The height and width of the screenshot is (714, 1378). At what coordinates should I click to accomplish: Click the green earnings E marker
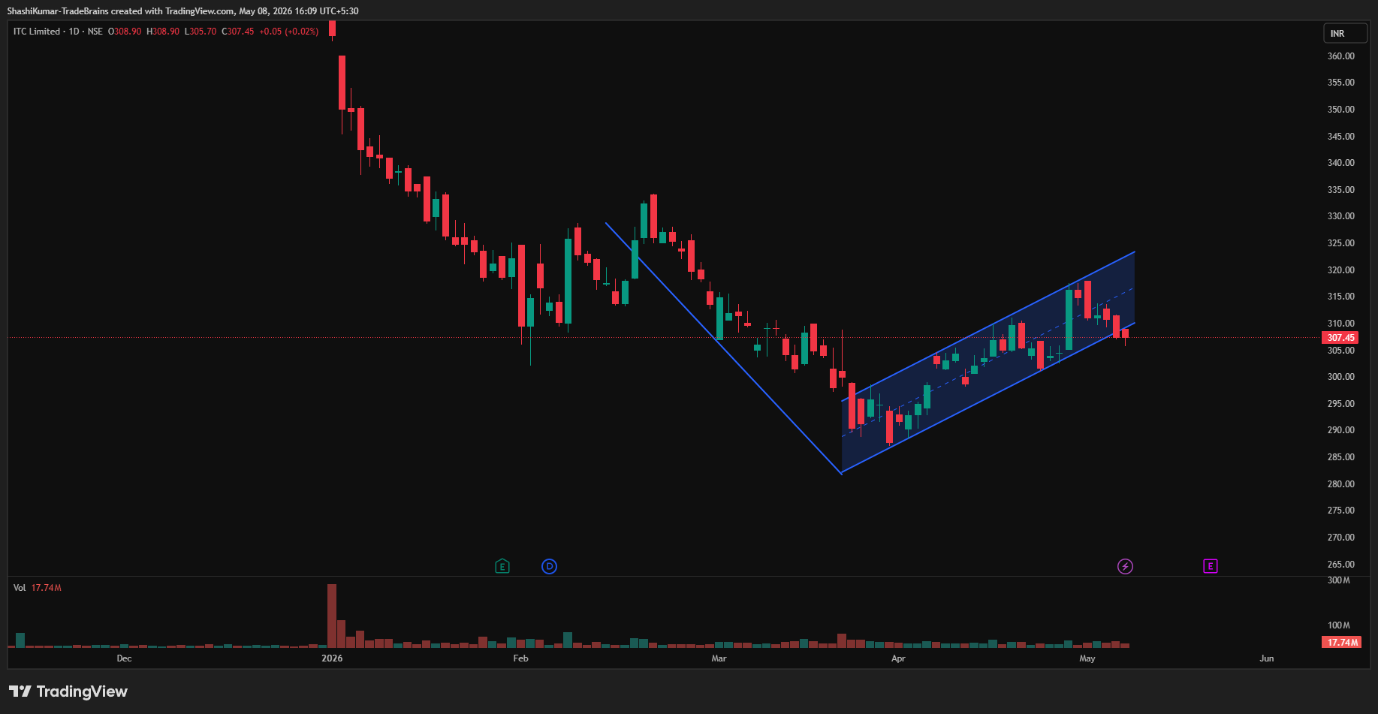tap(502, 567)
